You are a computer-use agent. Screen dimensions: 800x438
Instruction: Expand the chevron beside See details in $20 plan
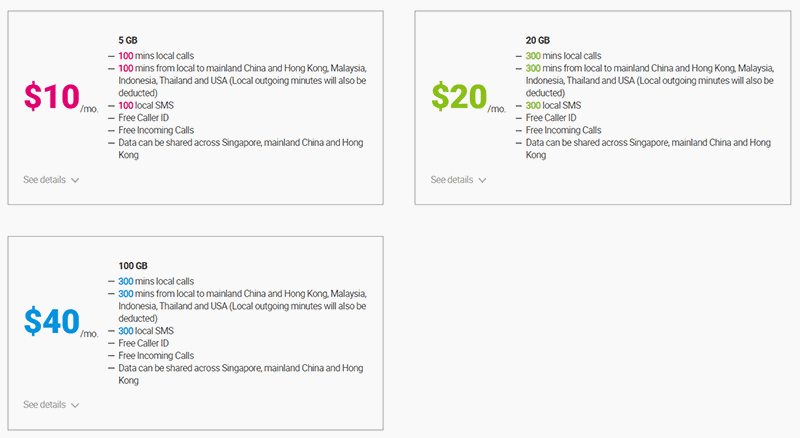click(482, 181)
